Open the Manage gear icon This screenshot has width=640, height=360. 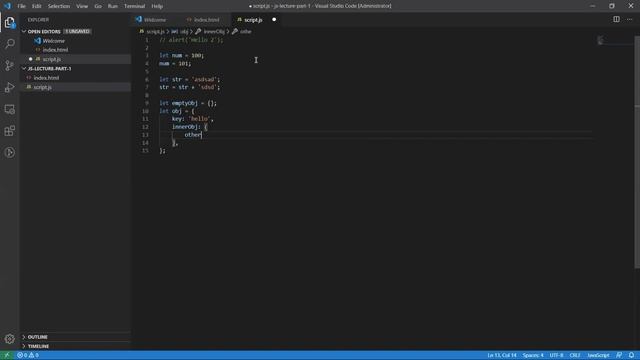click(9, 339)
